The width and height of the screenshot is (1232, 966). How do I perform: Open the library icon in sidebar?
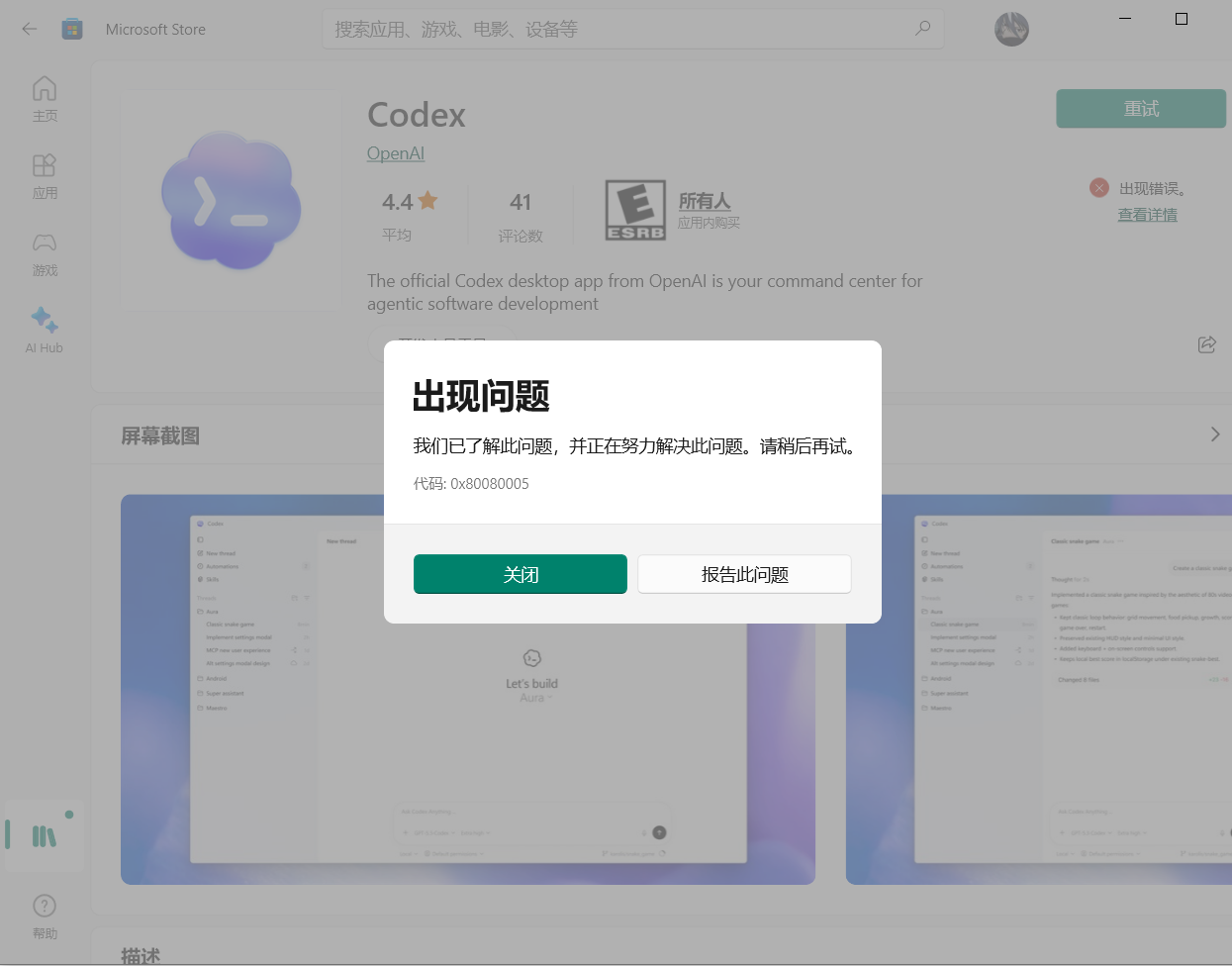[x=45, y=836]
